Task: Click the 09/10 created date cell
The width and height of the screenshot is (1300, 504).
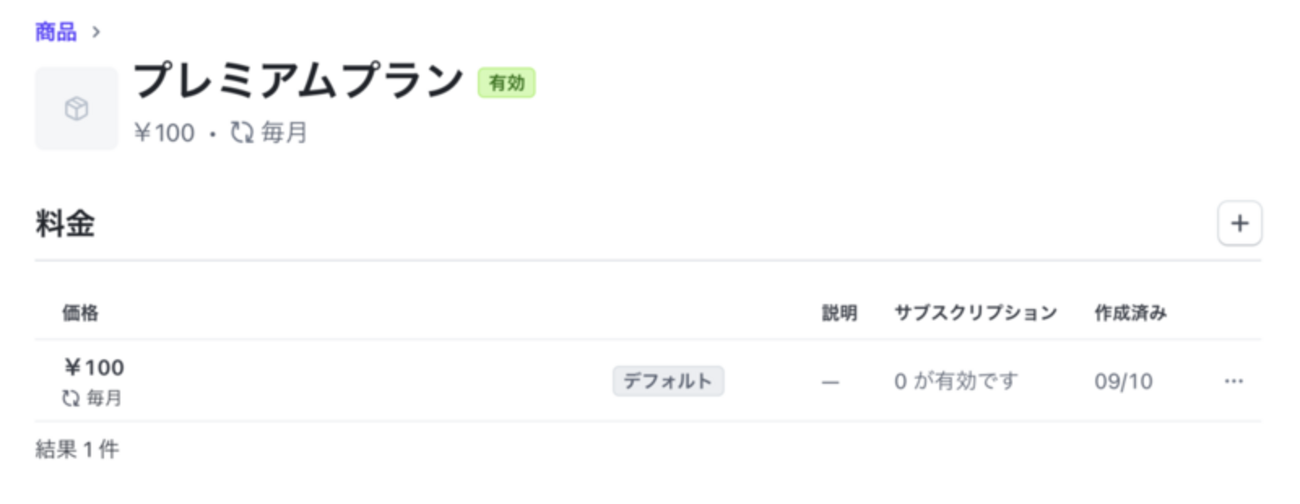Action: coord(1123,381)
